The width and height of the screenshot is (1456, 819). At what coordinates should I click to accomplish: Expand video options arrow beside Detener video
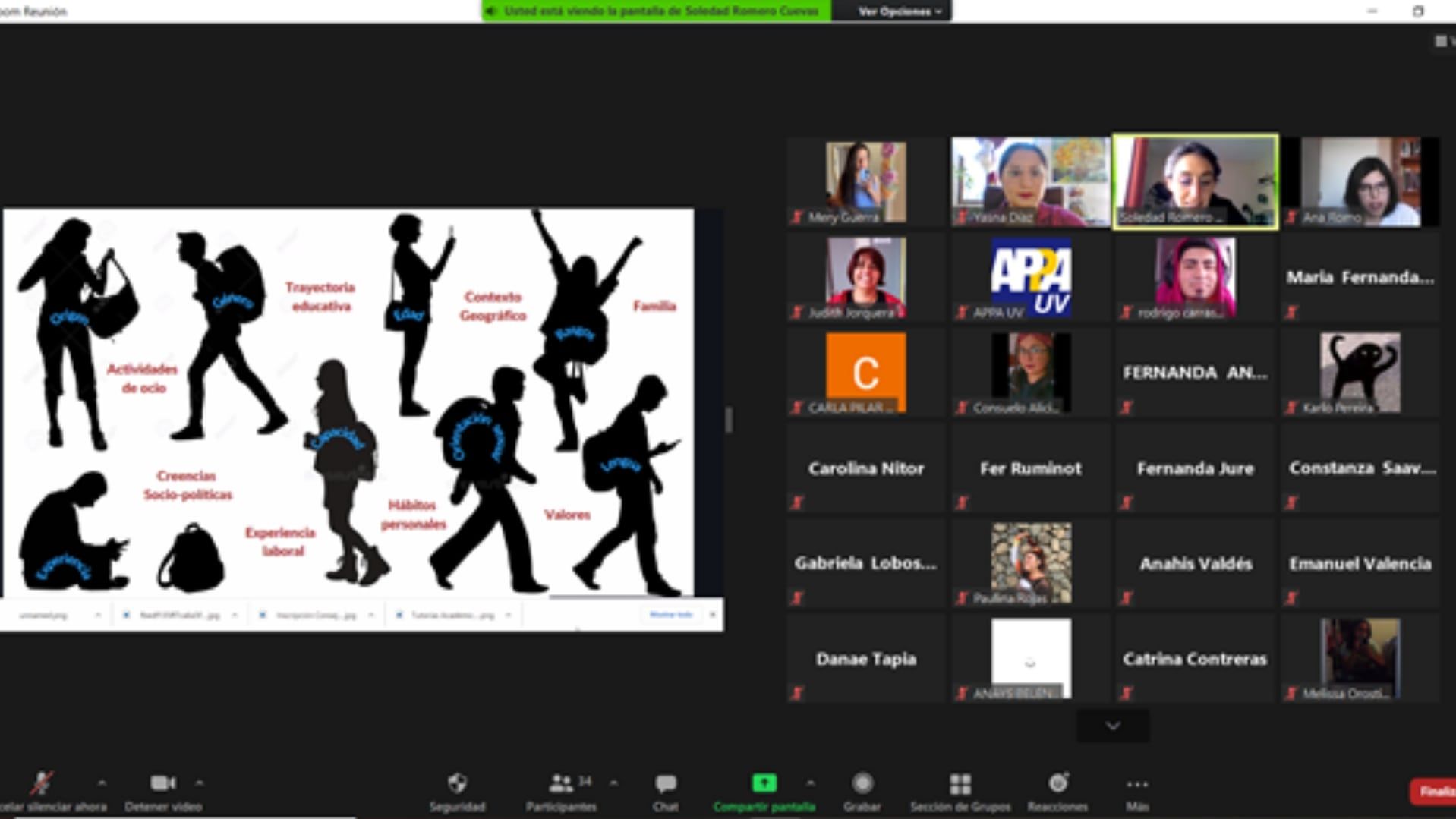pyautogui.click(x=199, y=783)
